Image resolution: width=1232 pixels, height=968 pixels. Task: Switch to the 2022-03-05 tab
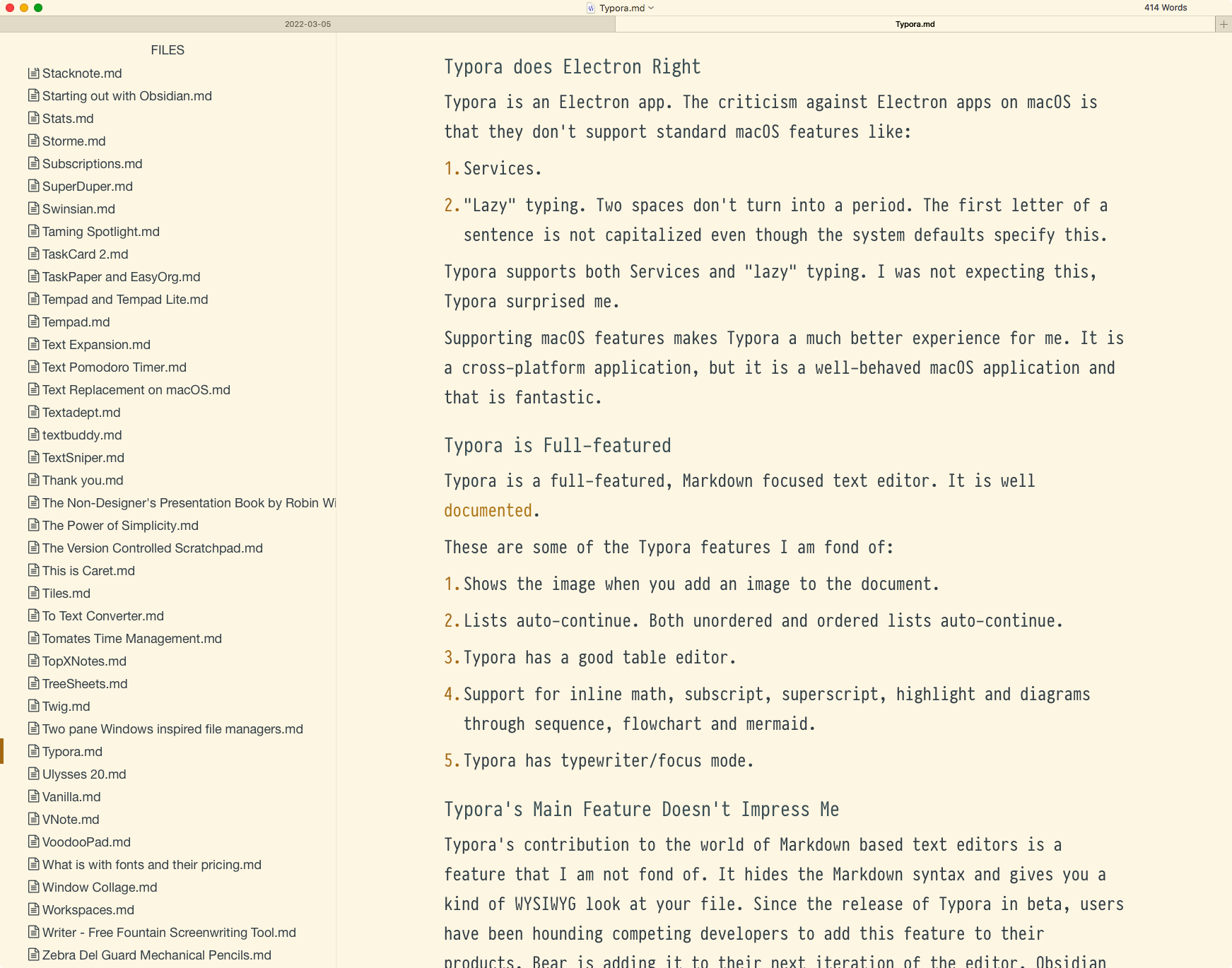pos(307,24)
